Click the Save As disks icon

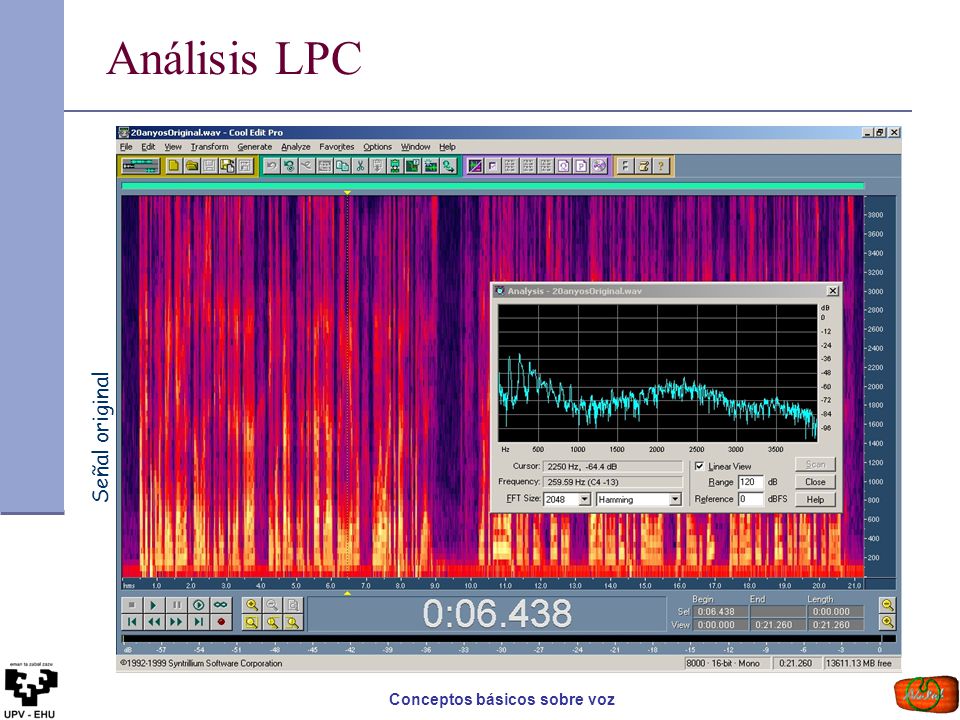point(227,166)
